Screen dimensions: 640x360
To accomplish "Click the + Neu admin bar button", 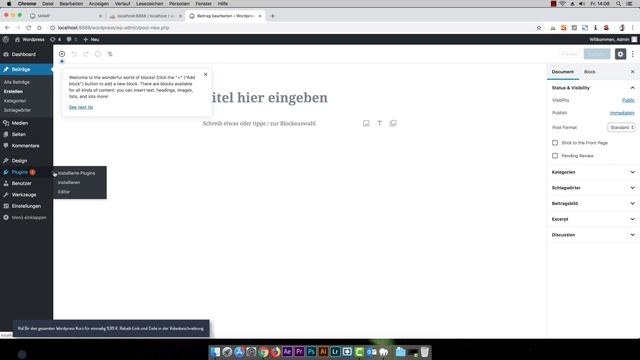I will (91, 40).
